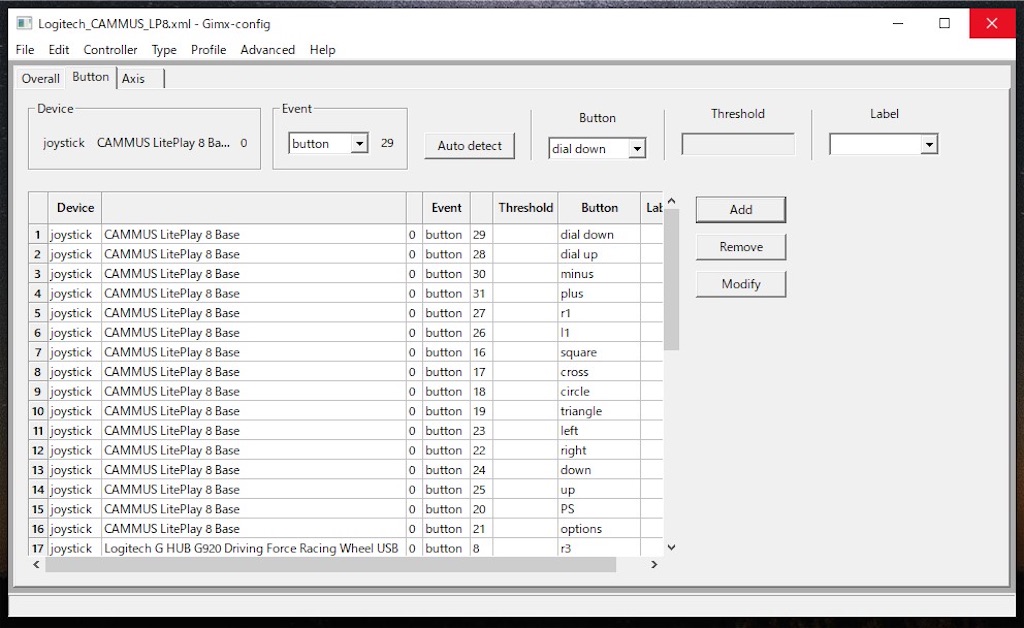Open the Type menu
The height and width of the screenshot is (628, 1024).
164,50
